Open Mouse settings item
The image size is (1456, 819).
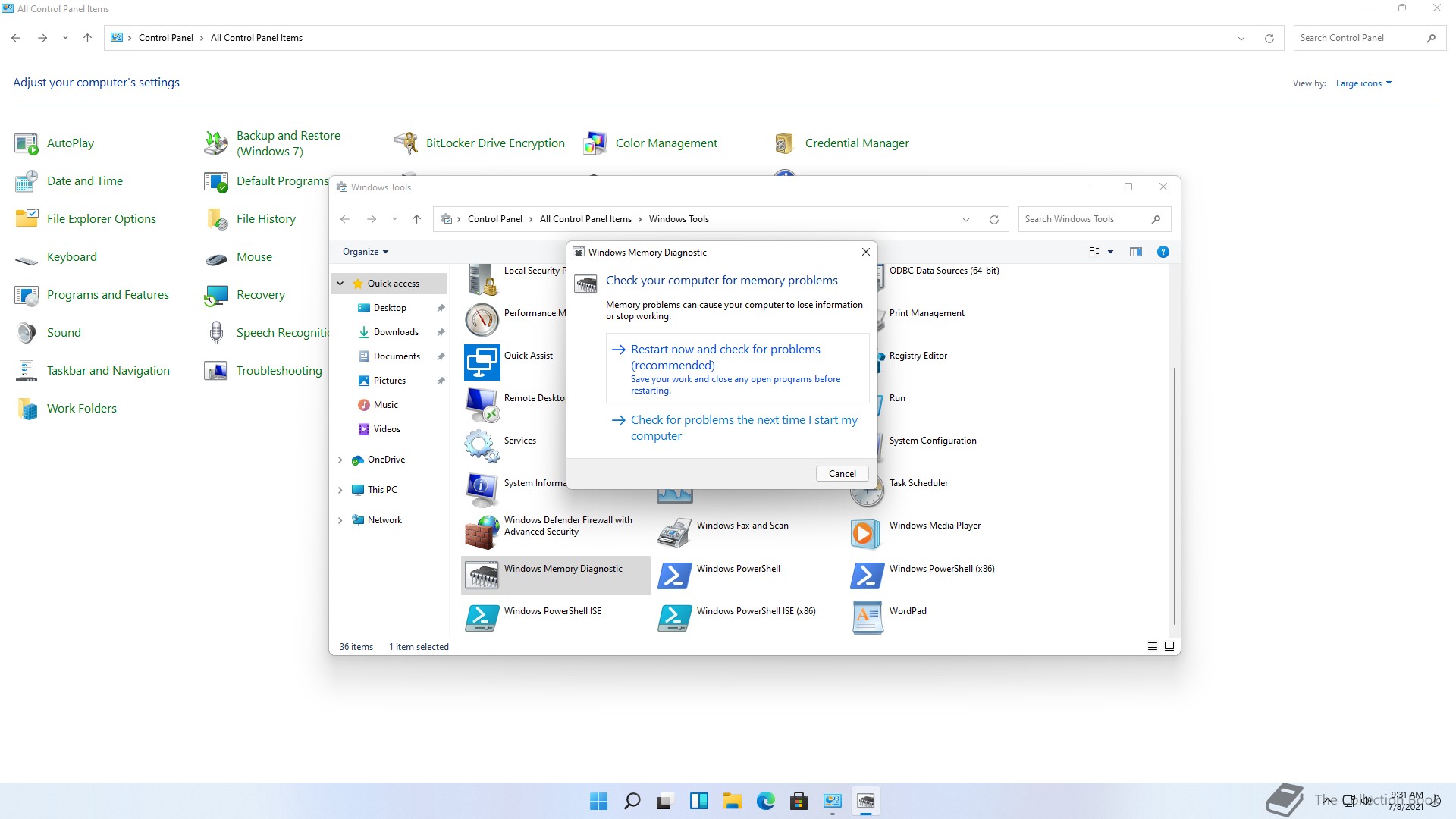238,257
